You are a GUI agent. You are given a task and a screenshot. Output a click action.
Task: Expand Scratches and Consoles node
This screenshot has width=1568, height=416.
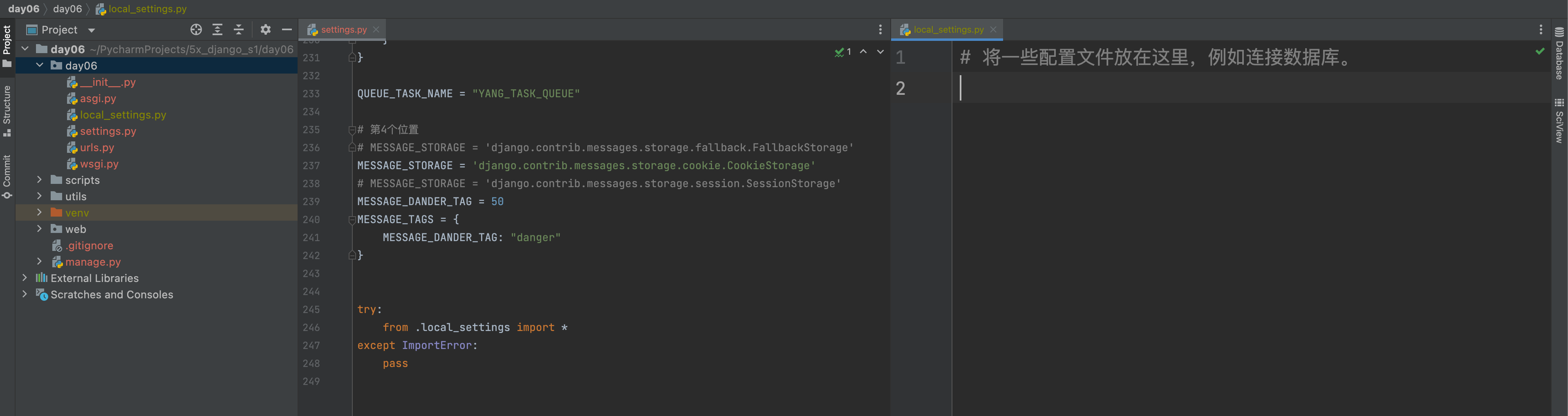[x=25, y=294]
